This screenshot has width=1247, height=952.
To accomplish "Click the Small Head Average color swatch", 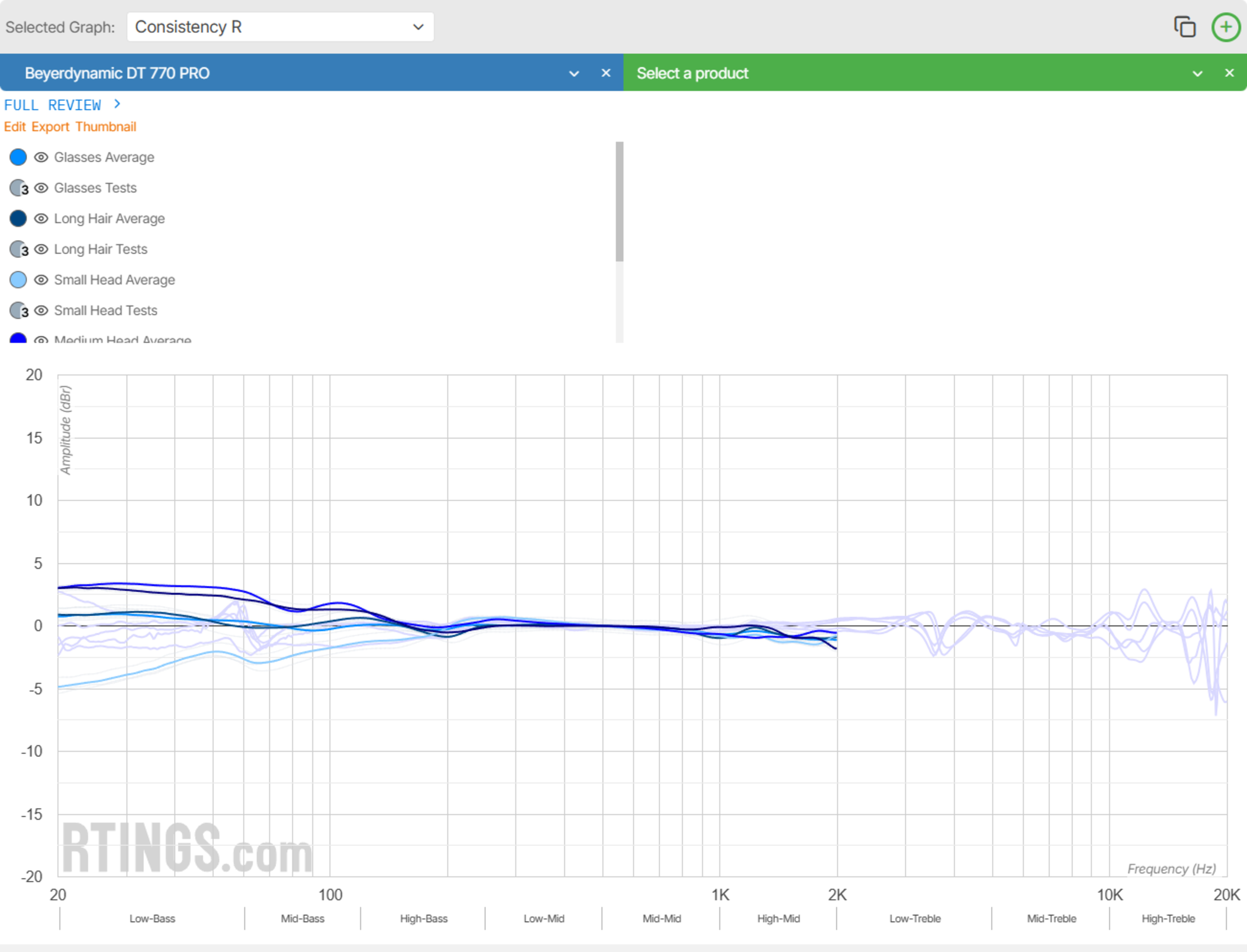I will pos(18,279).
